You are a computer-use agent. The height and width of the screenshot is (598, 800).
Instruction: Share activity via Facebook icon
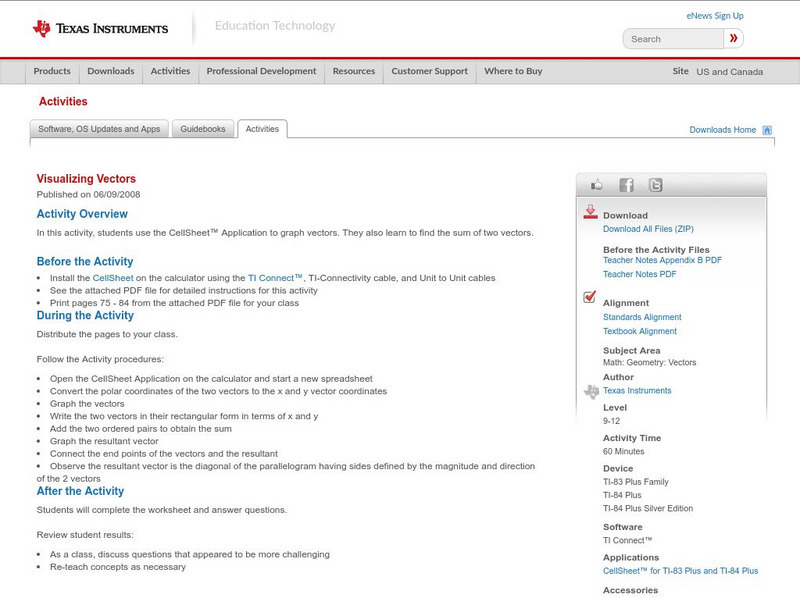click(x=627, y=185)
